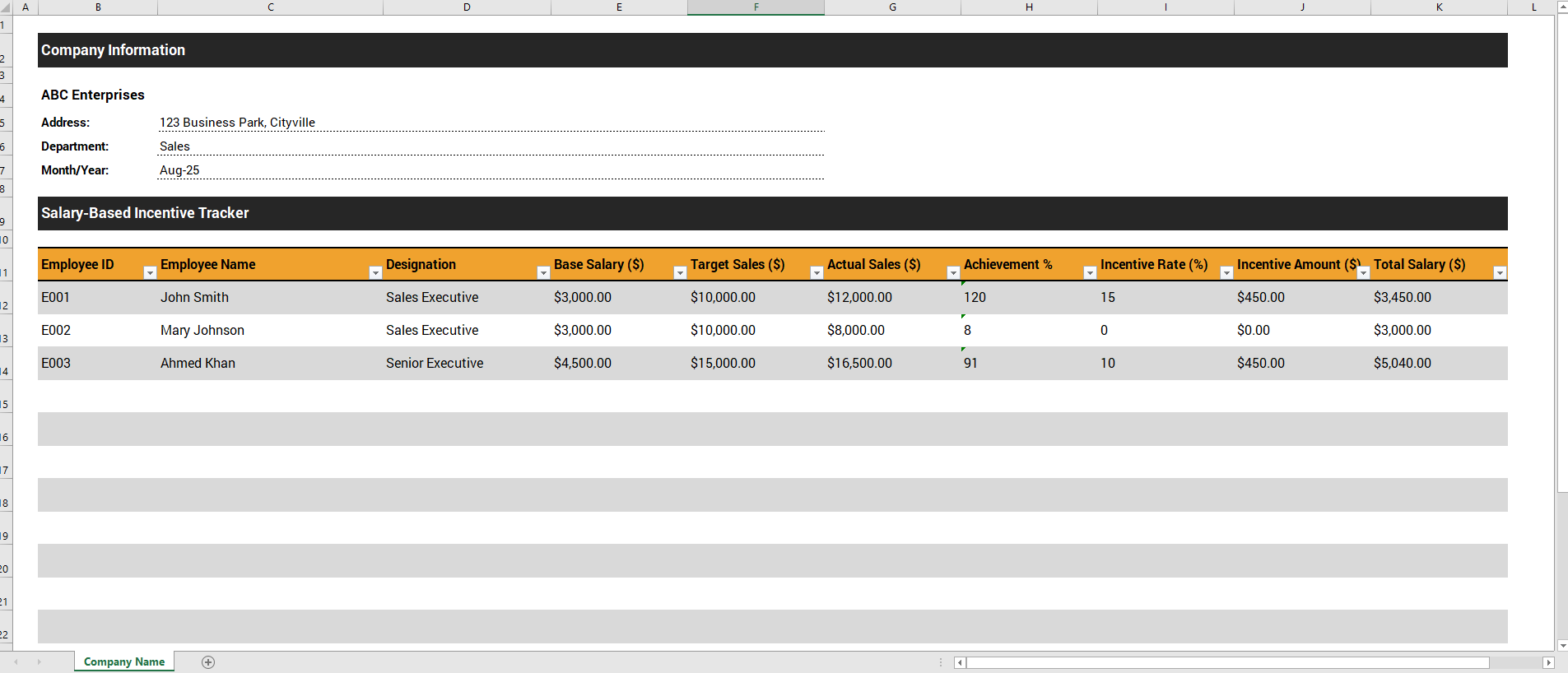Click the 'Salary-Based Incentive Tracker' title
1568x673 pixels.
(x=145, y=213)
